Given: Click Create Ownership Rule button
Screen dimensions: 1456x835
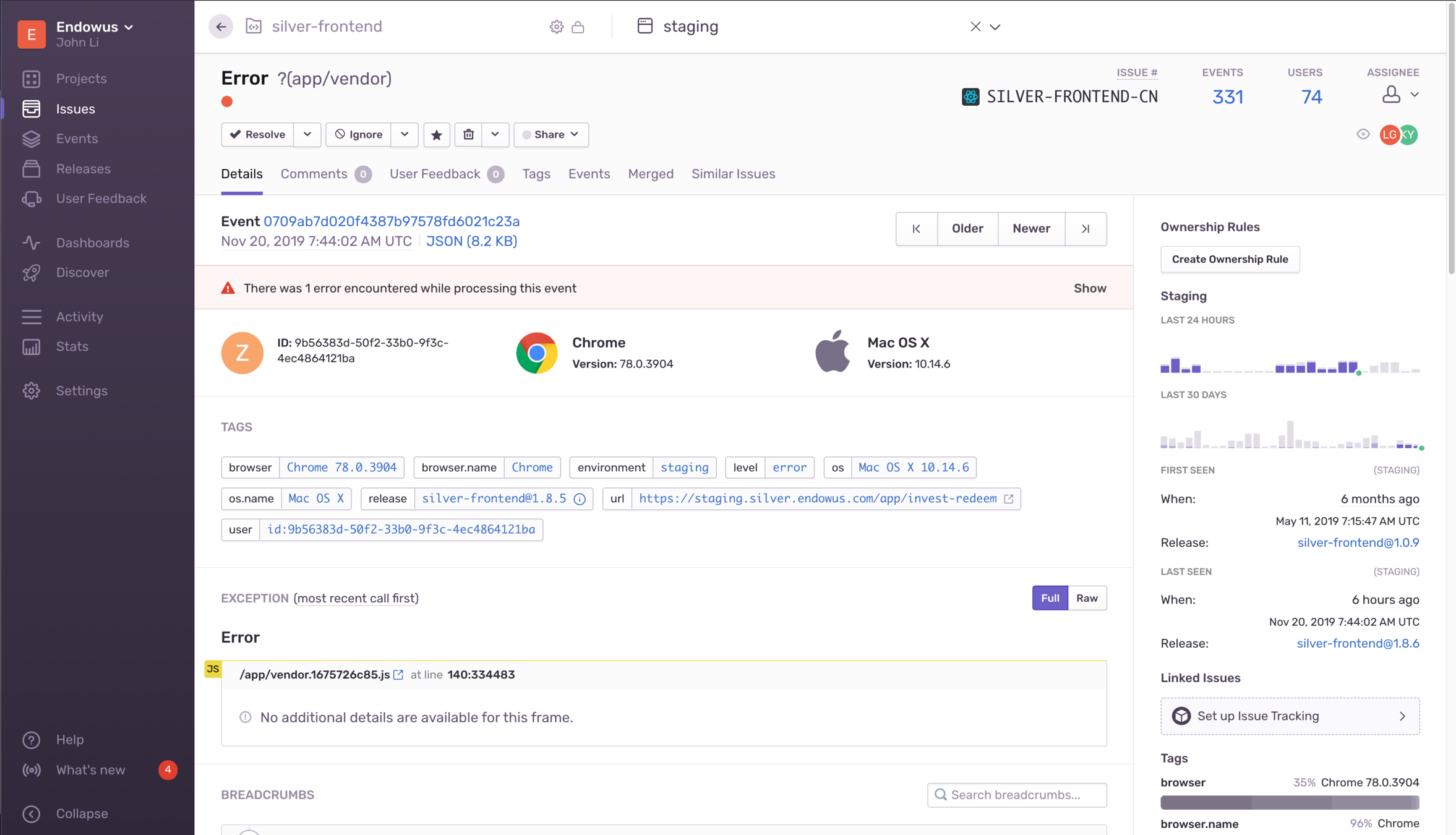Looking at the screenshot, I should click(x=1230, y=259).
